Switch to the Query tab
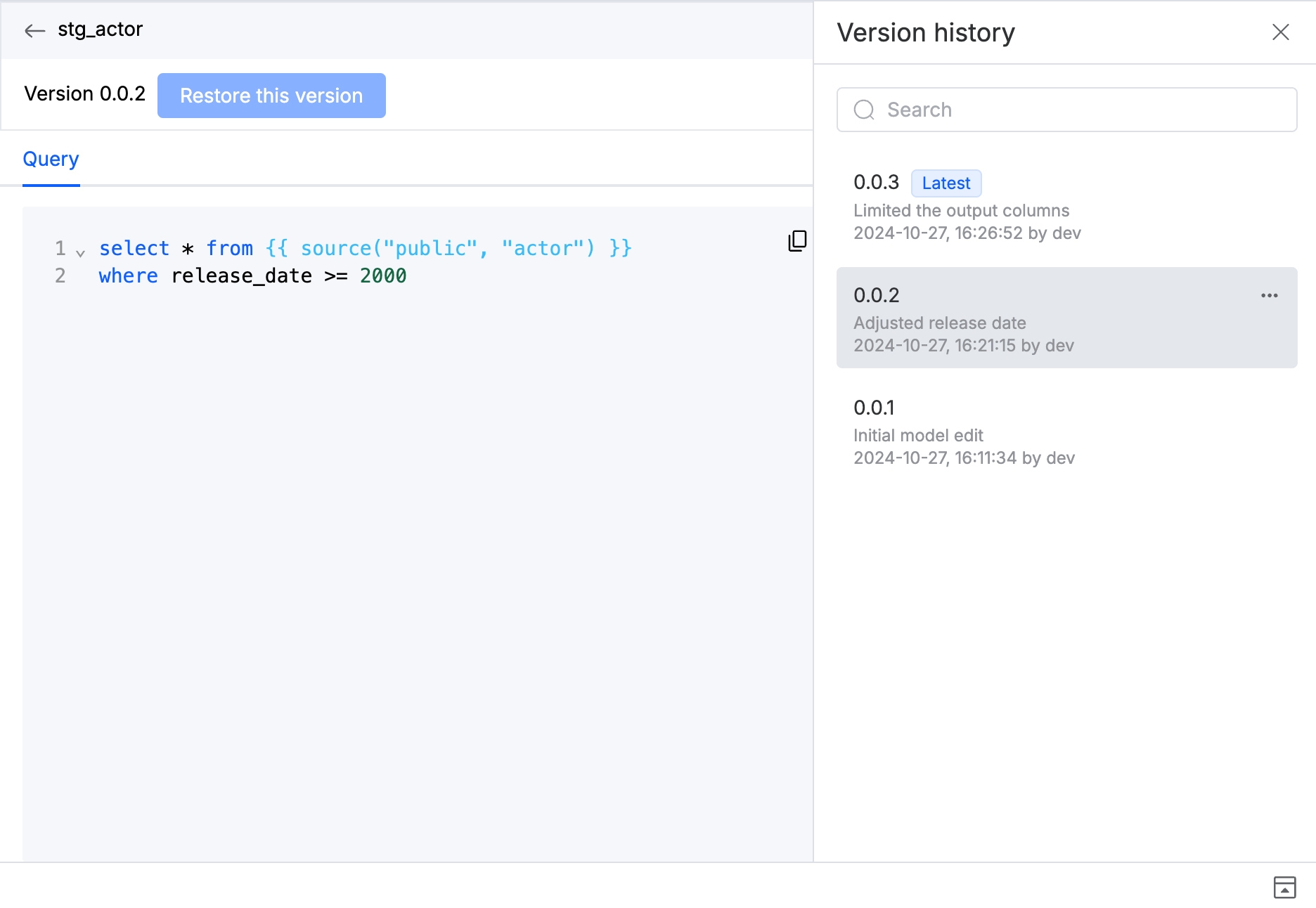This screenshot has width=1316, height=908. tap(51, 160)
